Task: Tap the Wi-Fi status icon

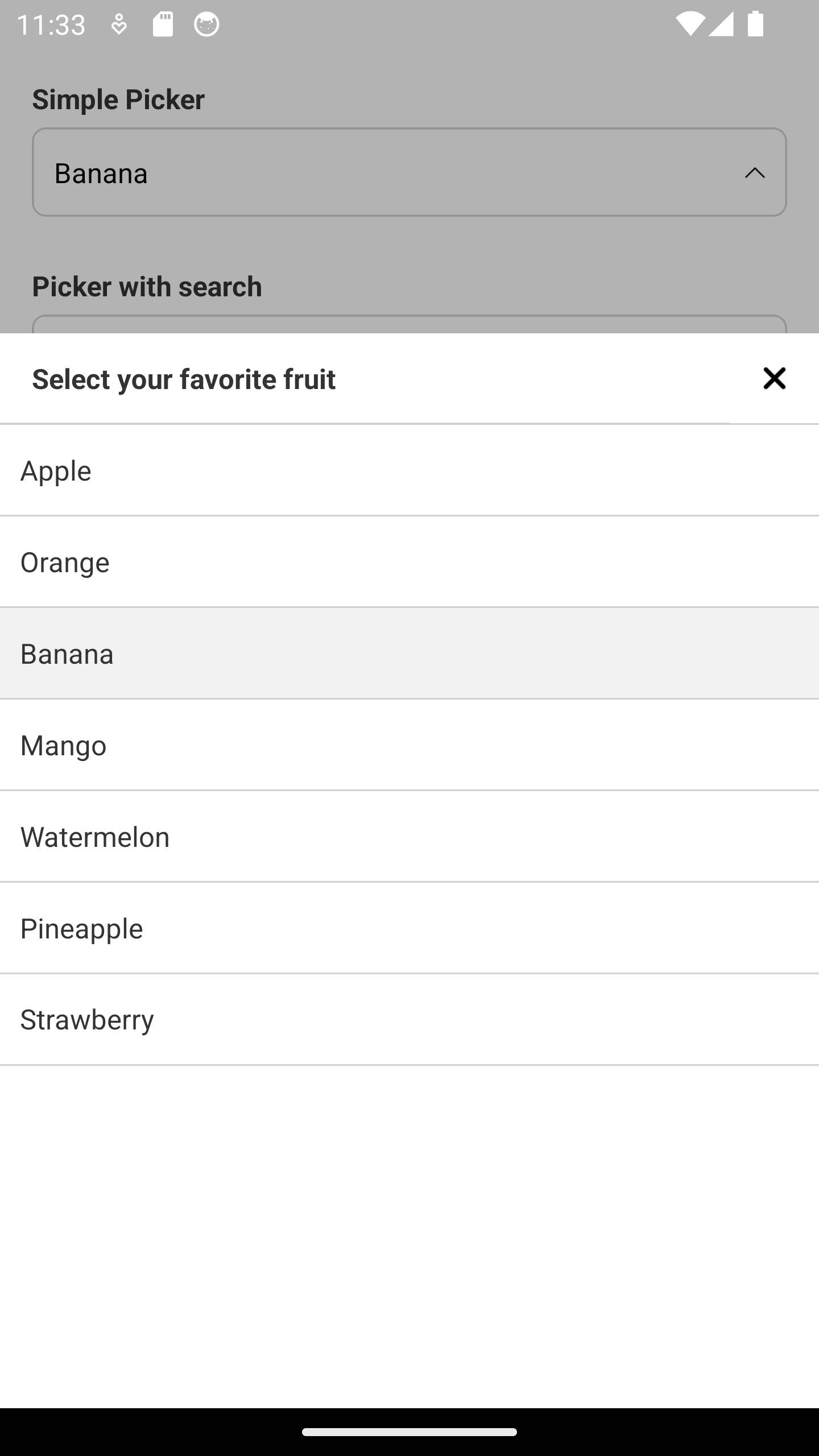Action: point(690,24)
